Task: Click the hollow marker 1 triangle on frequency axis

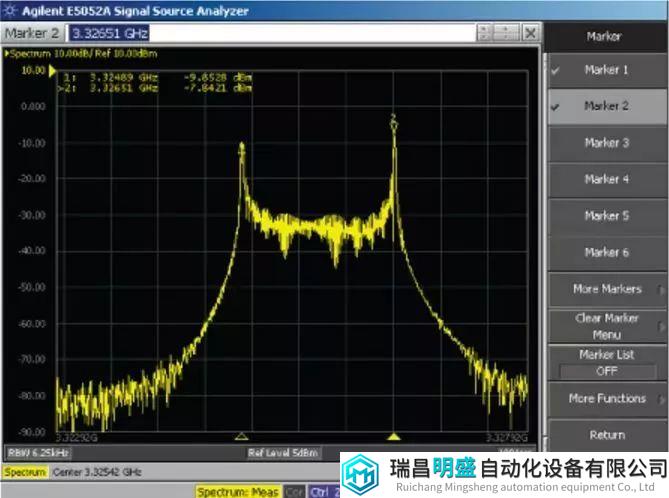Action: [241, 436]
